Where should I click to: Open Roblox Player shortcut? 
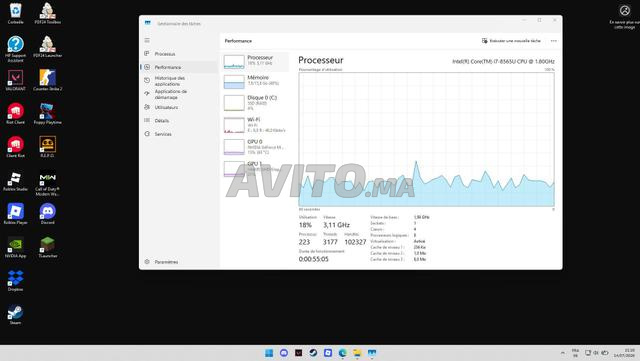coord(16,214)
